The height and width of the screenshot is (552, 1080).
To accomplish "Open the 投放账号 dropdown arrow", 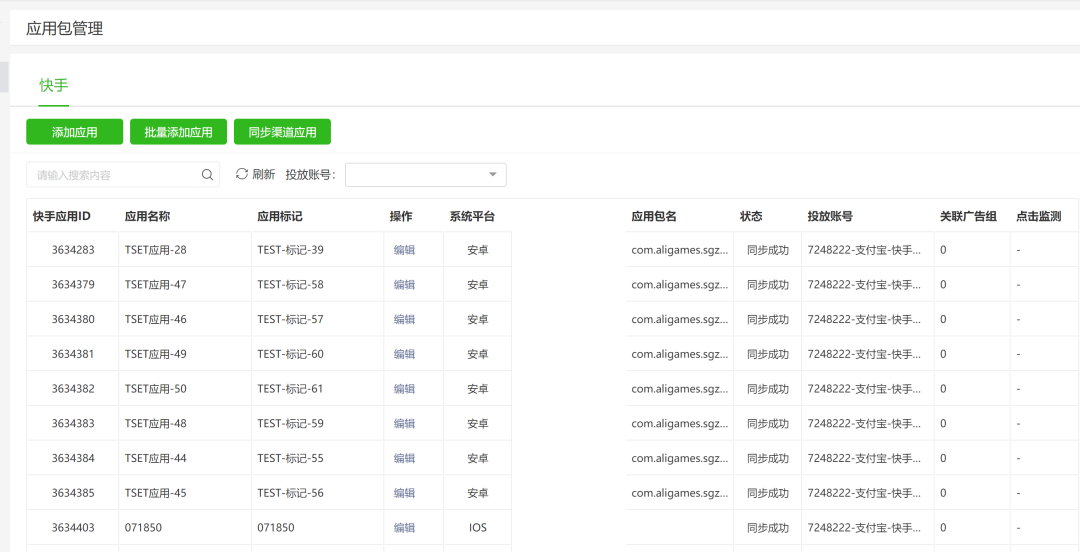I will (x=493, y=175).
